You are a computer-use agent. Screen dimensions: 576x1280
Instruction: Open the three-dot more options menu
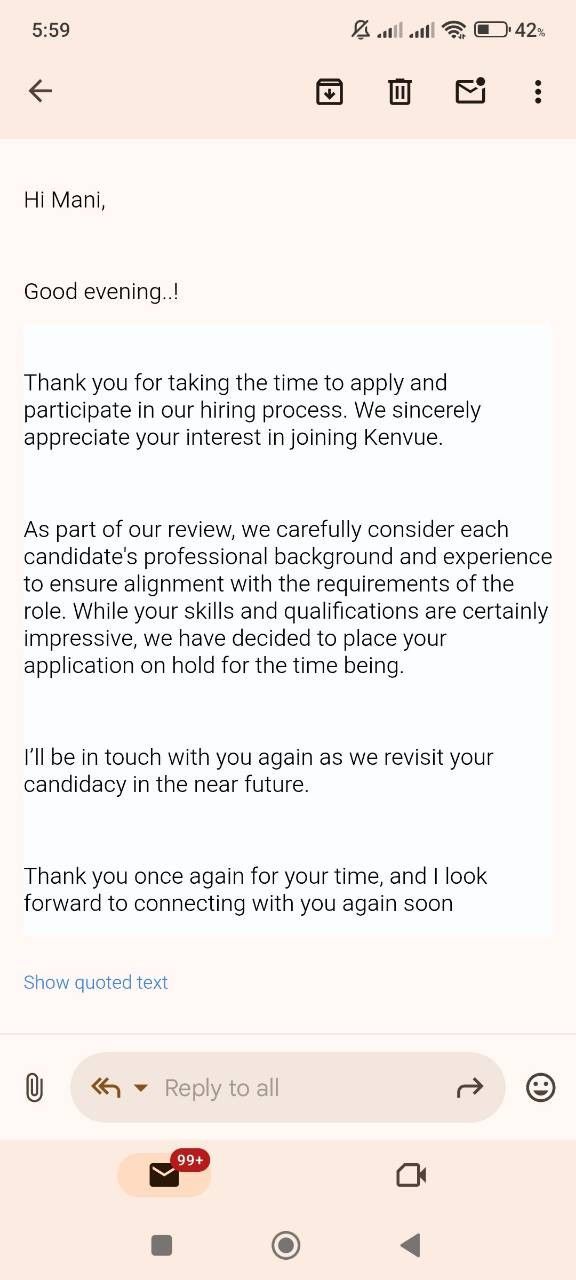pyautogui.click(x=538, y=91)
